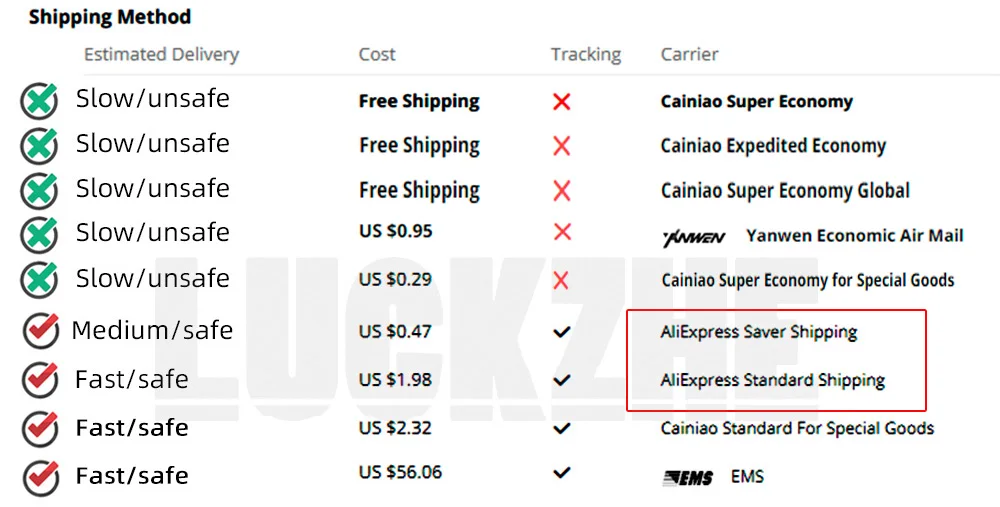Click the green X icon beside Cainiao Super Economy
Viewport: 1000px width, 507px height.
[x=39, y=101]
